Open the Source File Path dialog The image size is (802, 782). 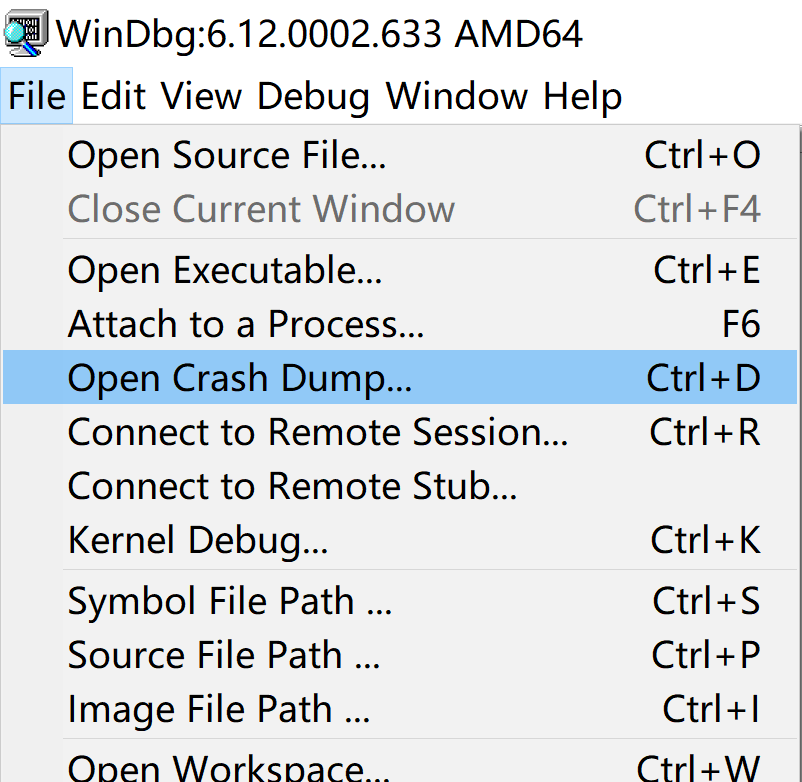224,655
